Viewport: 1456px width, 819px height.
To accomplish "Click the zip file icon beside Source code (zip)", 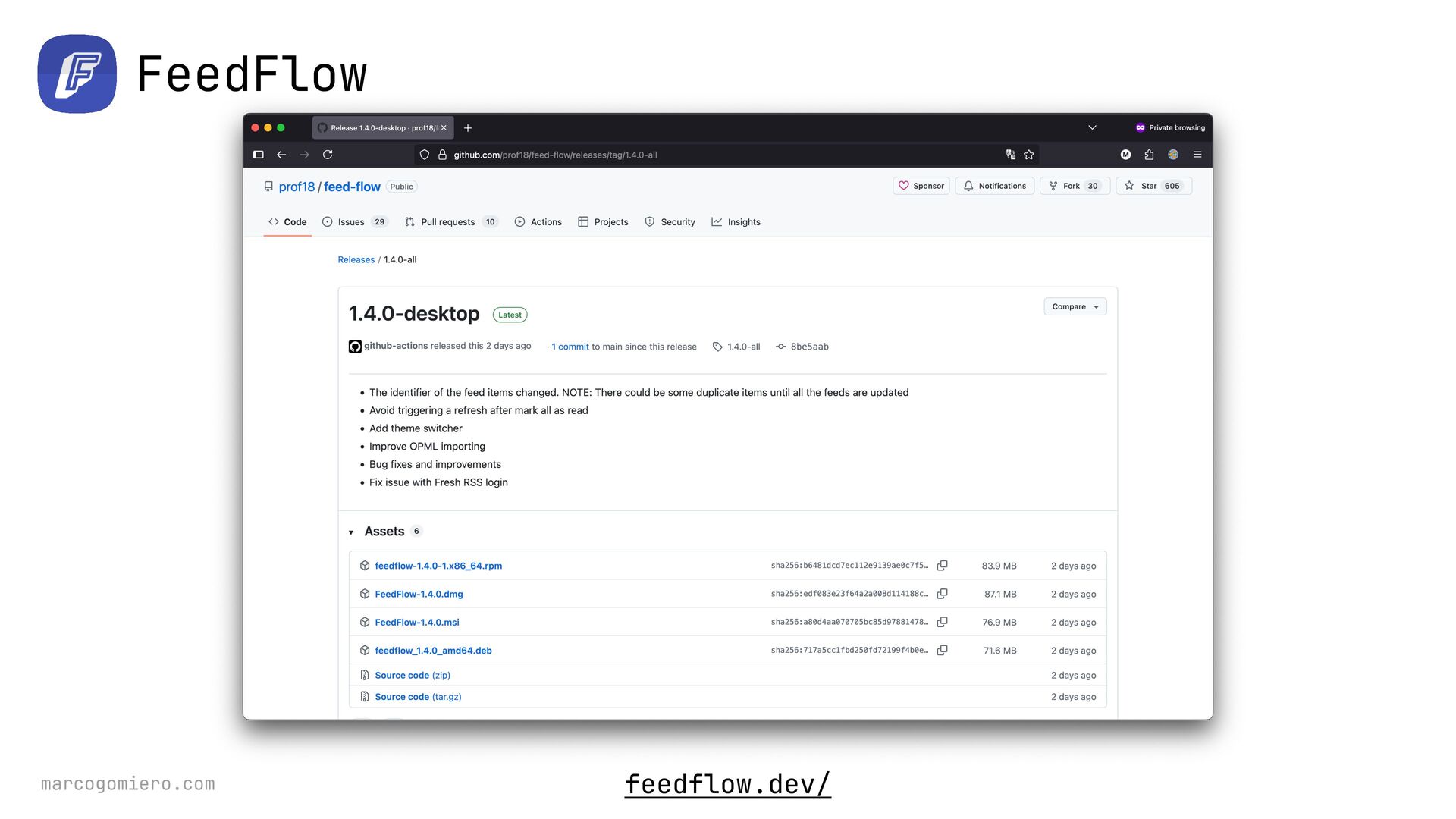I will (x=365, y=675).
